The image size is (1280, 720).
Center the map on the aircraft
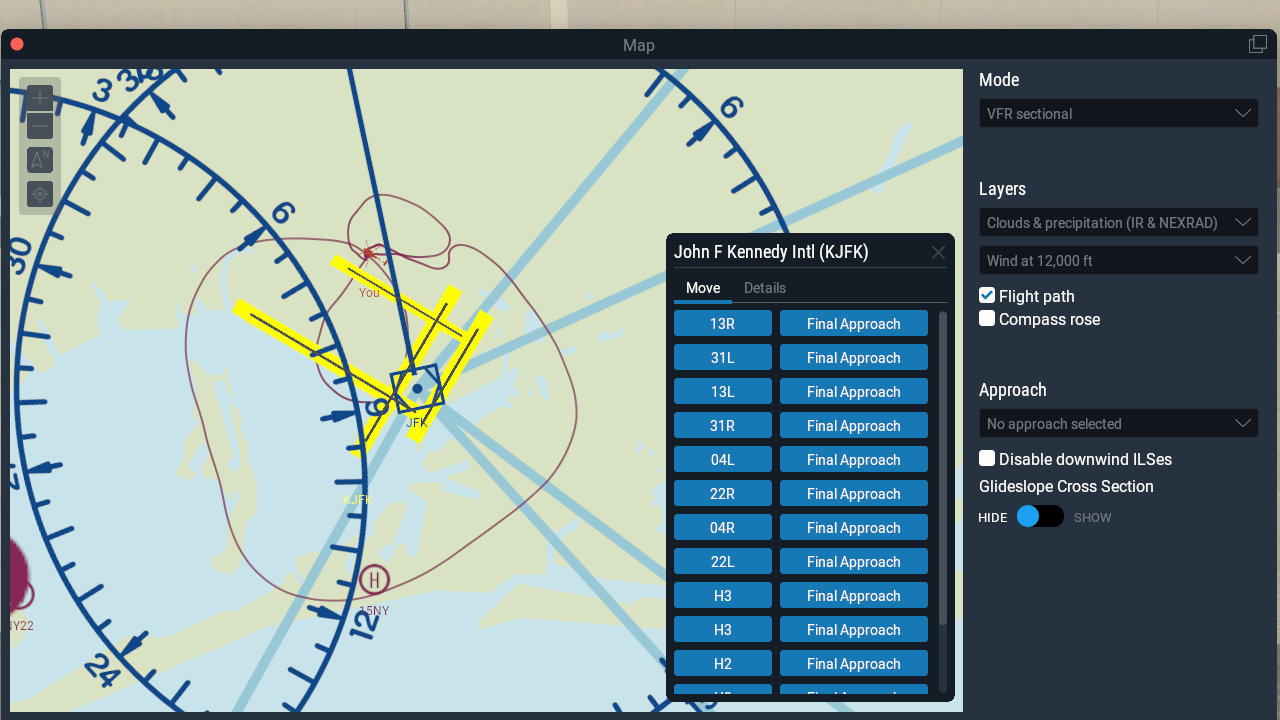(40, 194)
